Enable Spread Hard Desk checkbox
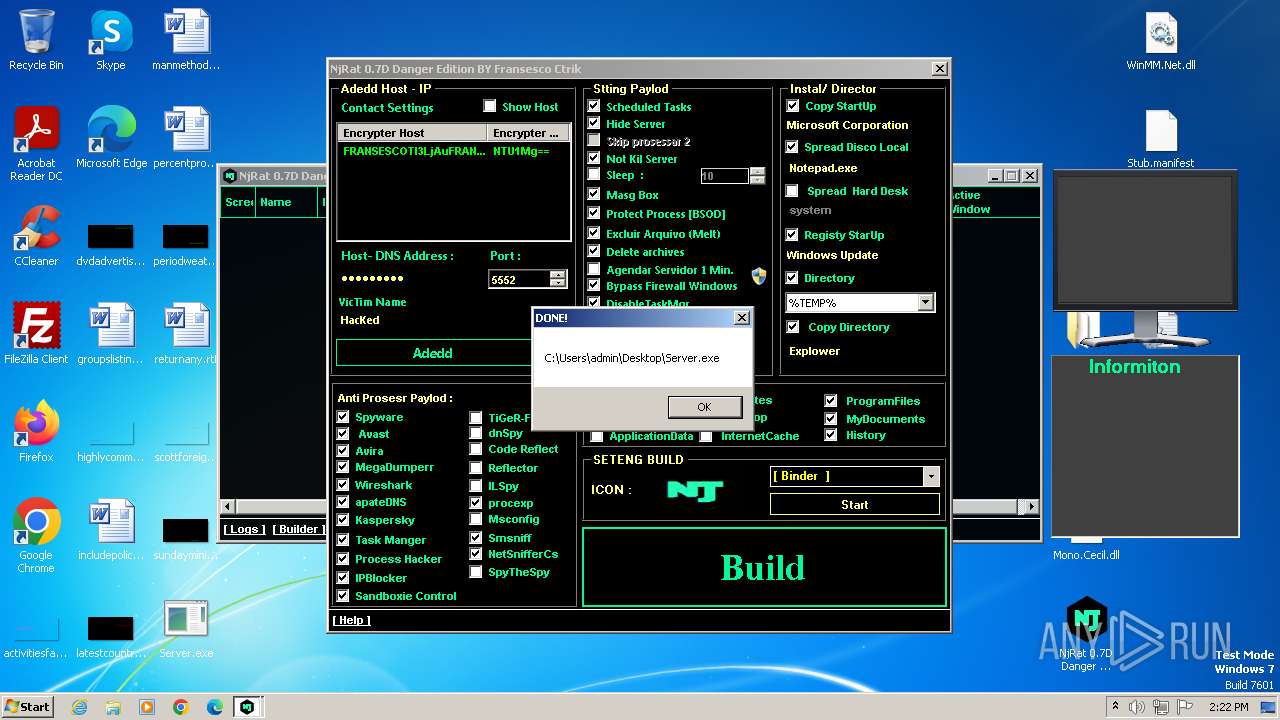This screenshot has width=1280, height=720. 793,191
